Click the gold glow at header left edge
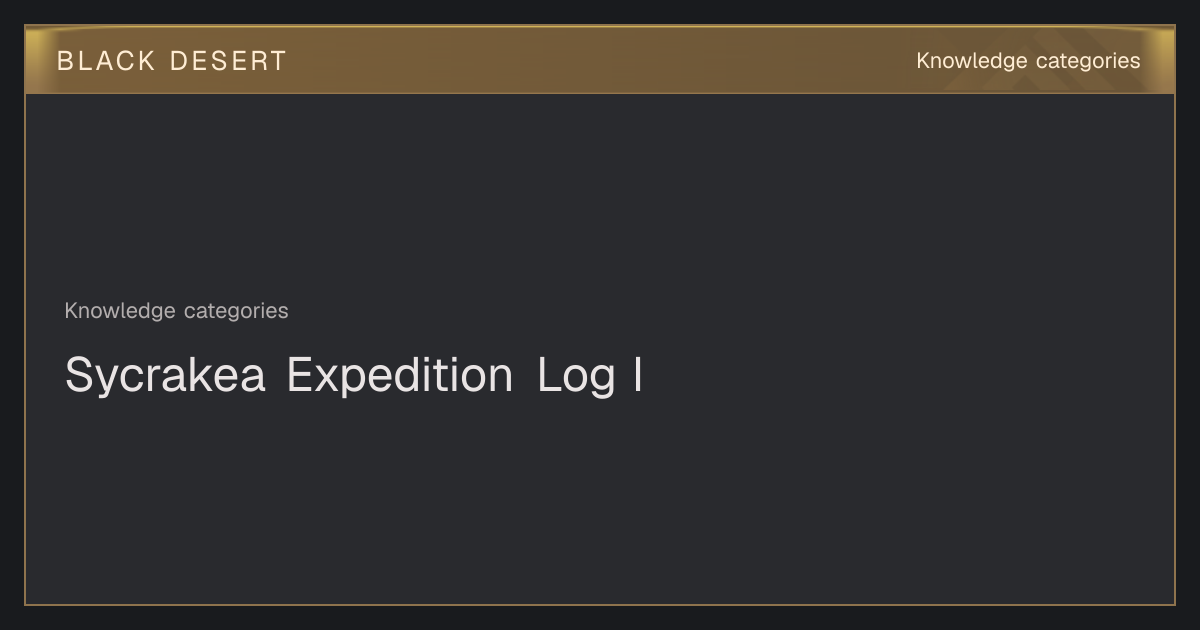This screenshot has width=1200, height=630. (x=40, y=60)
